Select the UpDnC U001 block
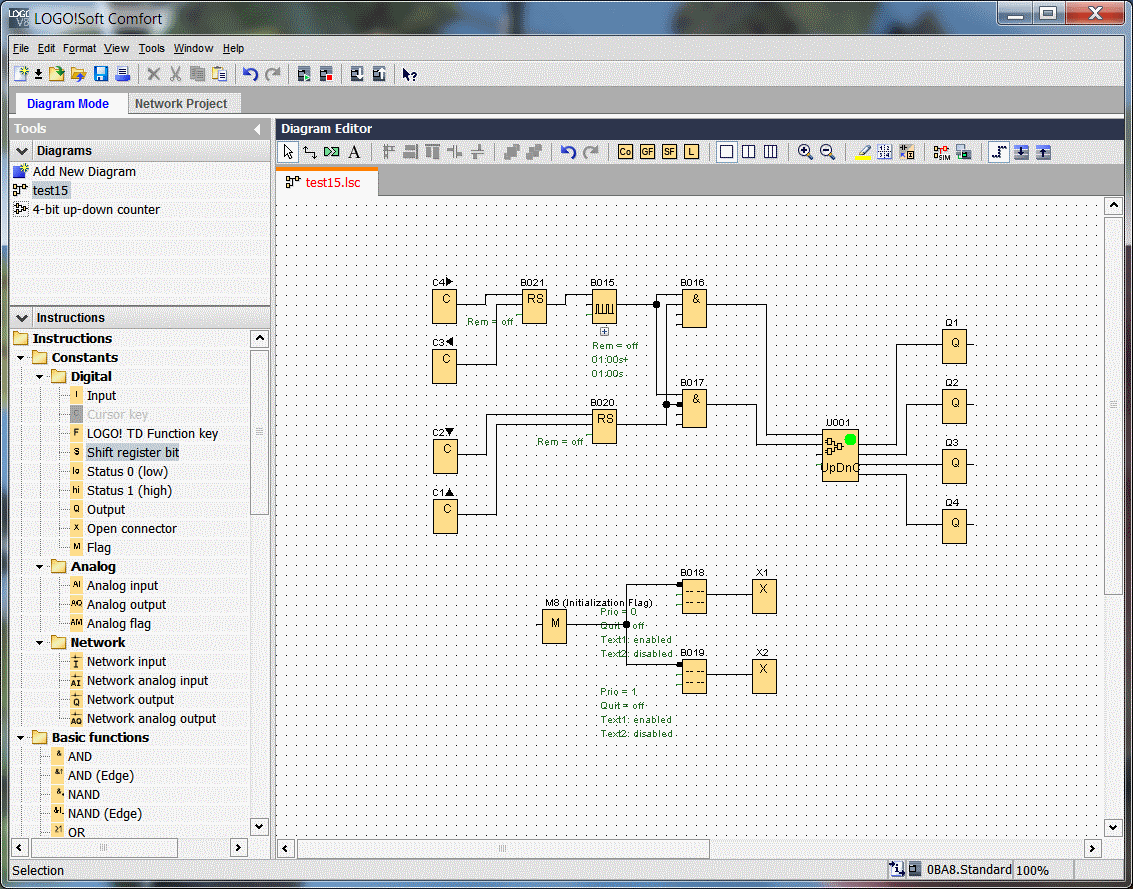 pos(840,455)
